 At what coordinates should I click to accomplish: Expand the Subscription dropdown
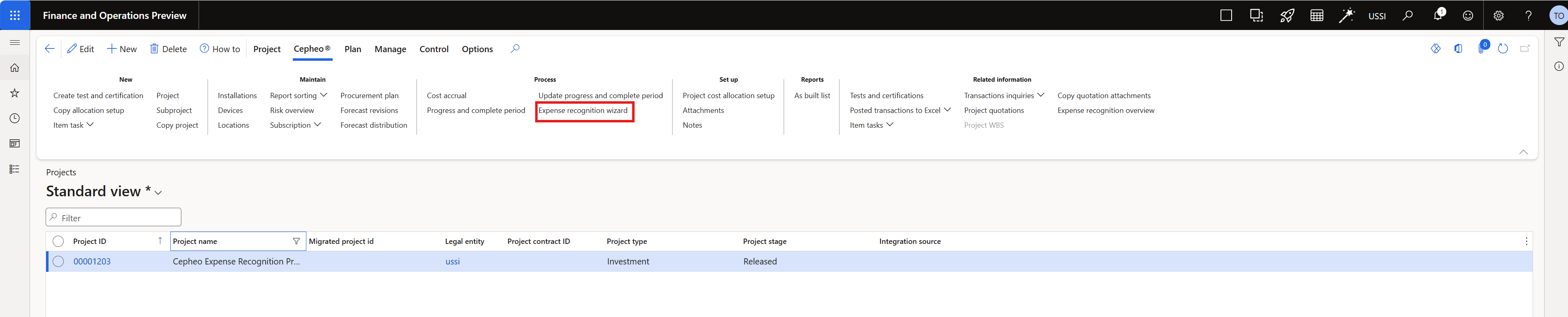(x=295, y=125)
